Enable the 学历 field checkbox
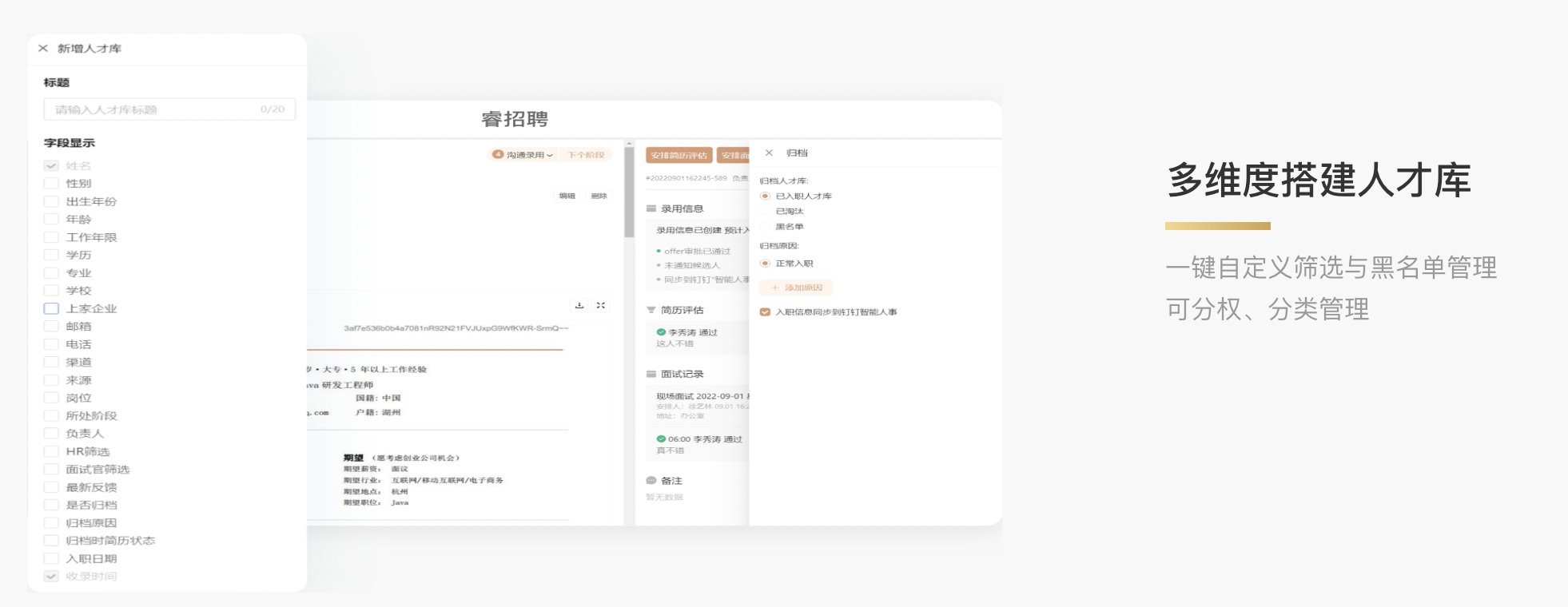Screen dimensions: 1568x607 (x=51, y=255)
